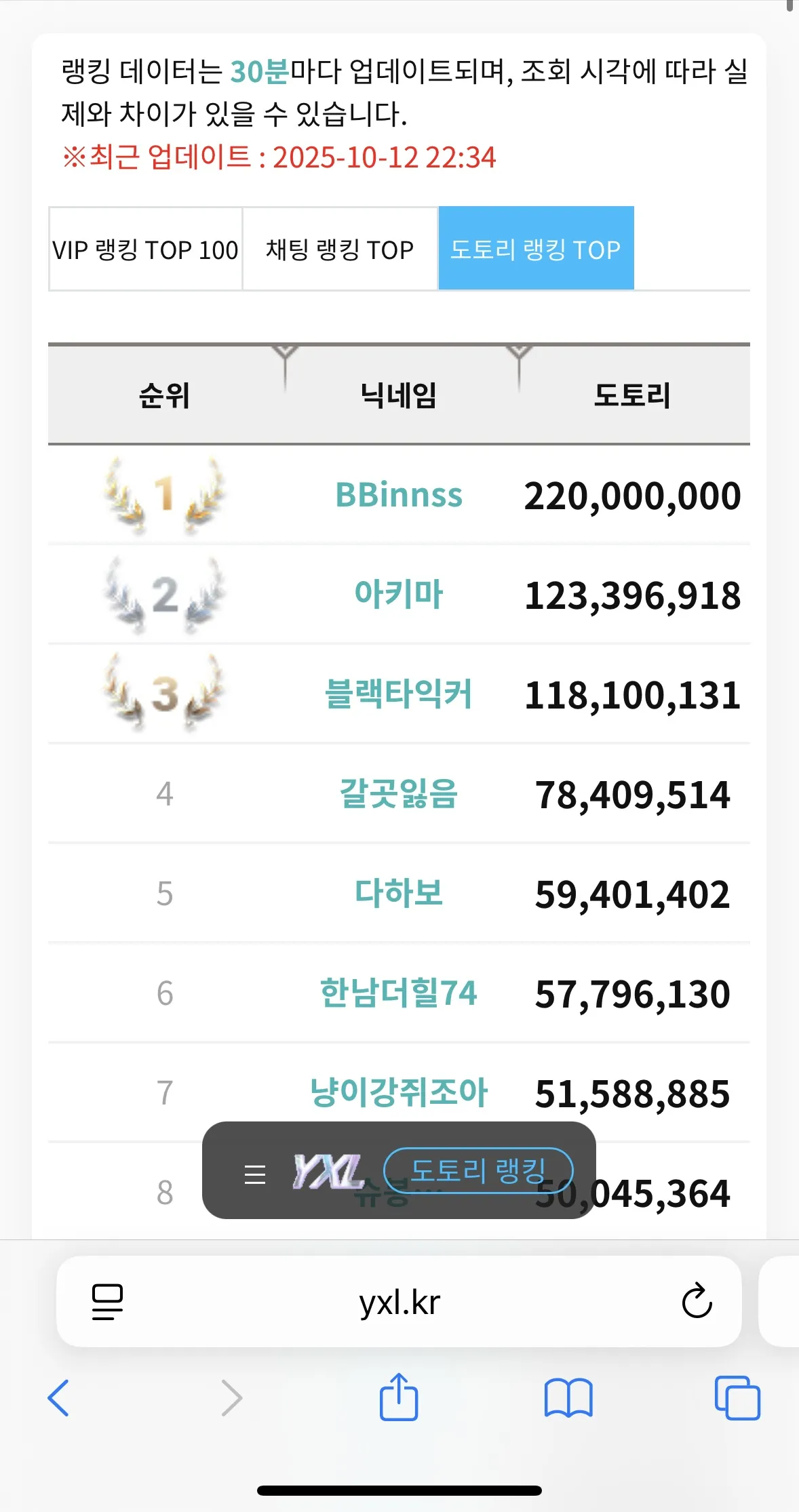Select the 도토리 랭킹 TOP tab
799x1512 pixels.
pos(536,250)
